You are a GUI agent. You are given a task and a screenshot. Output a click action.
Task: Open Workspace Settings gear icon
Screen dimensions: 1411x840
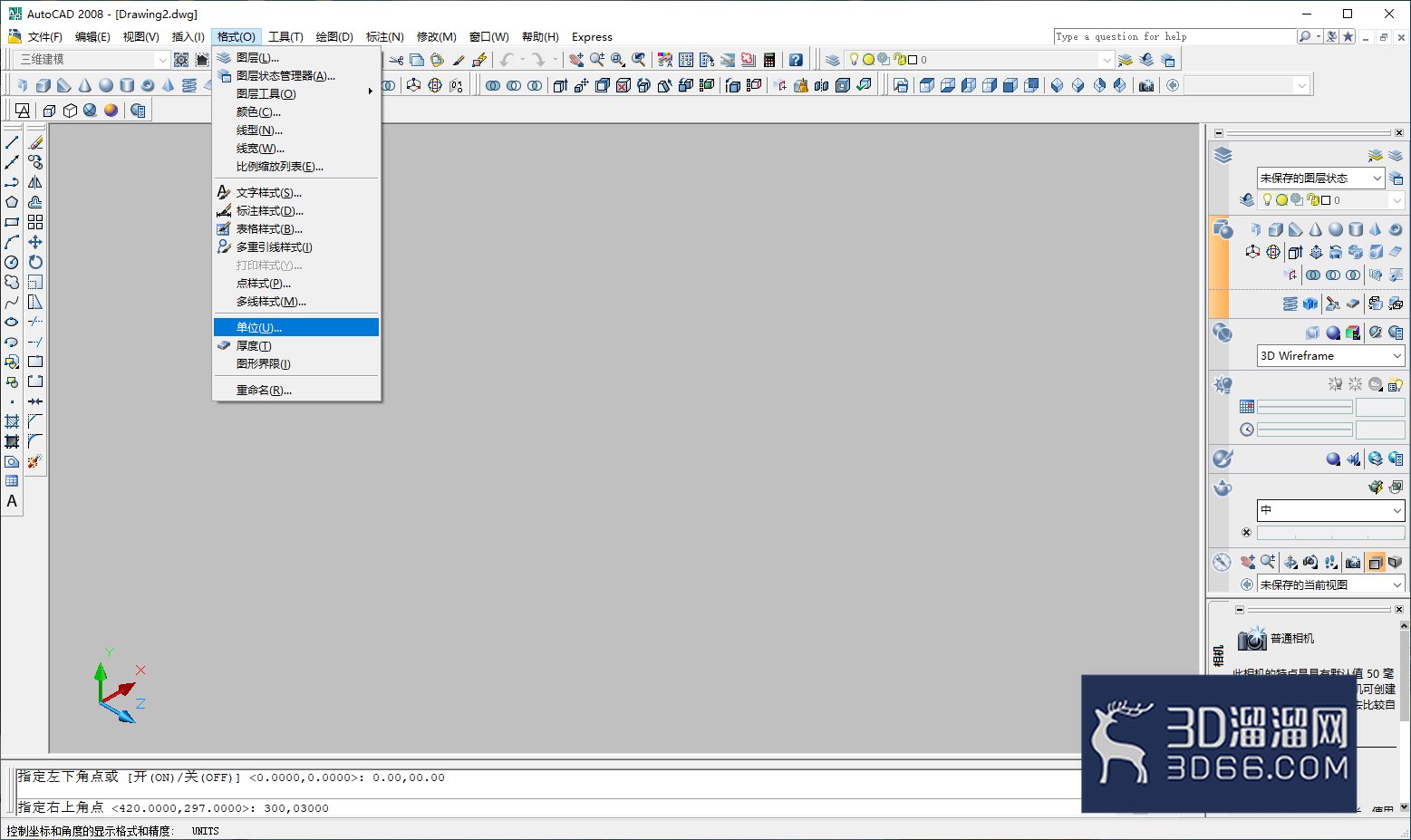(x=181, y=60)
